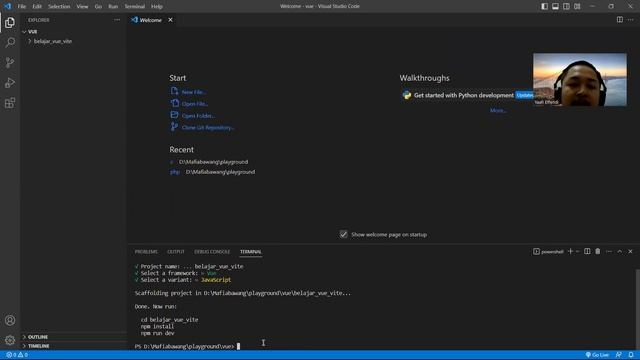Viewport: 640px width, 360px height.
Task: Open terminal panel more actions ellipsis
Action: click(609, 251)
